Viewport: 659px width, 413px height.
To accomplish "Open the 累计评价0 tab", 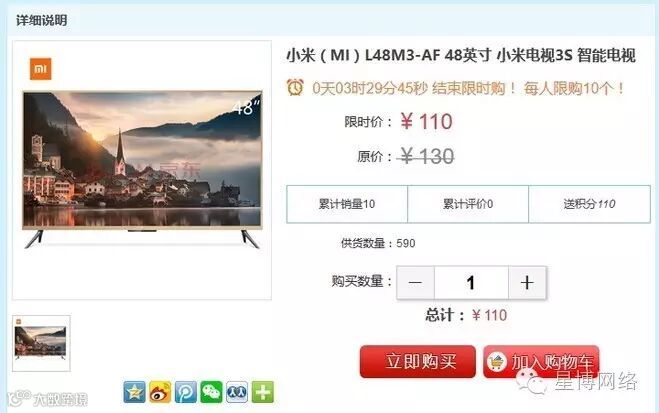I will tap(468, 204).
